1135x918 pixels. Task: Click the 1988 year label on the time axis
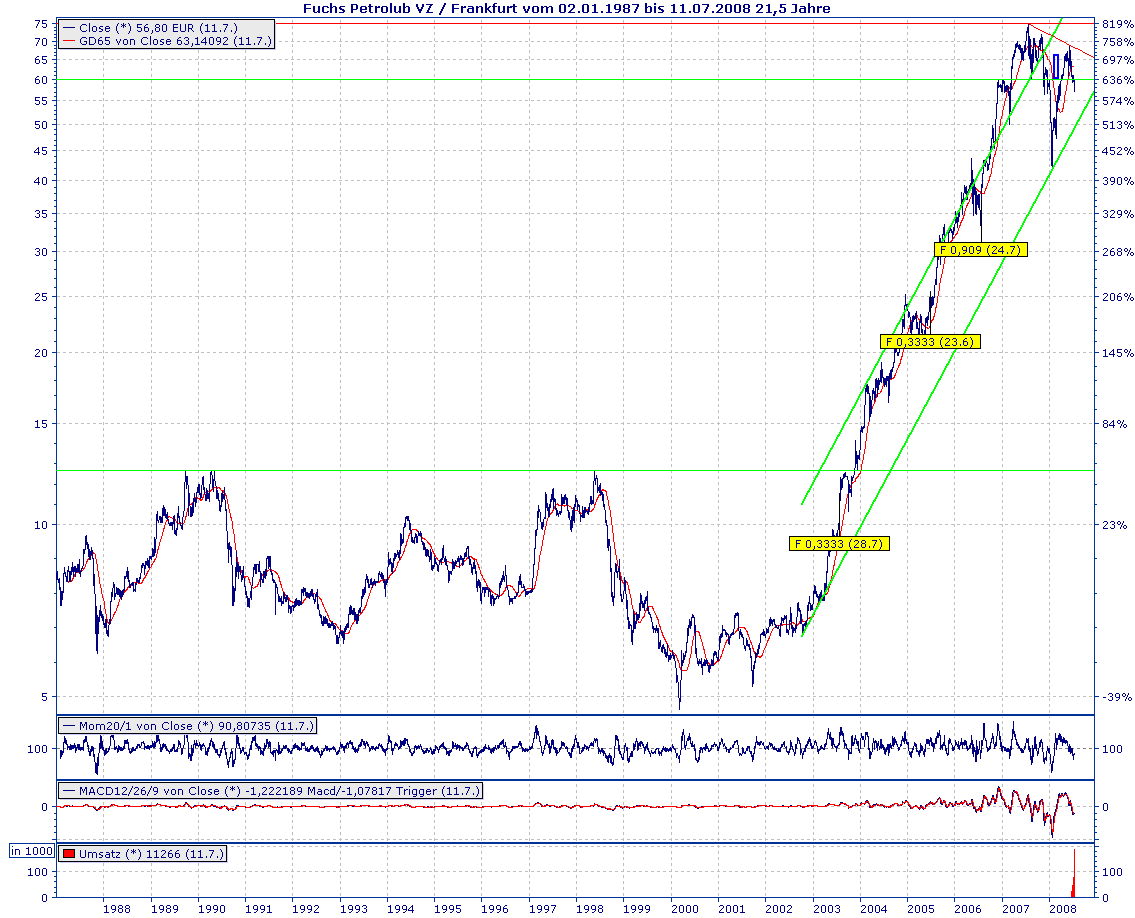click(117, 909)
